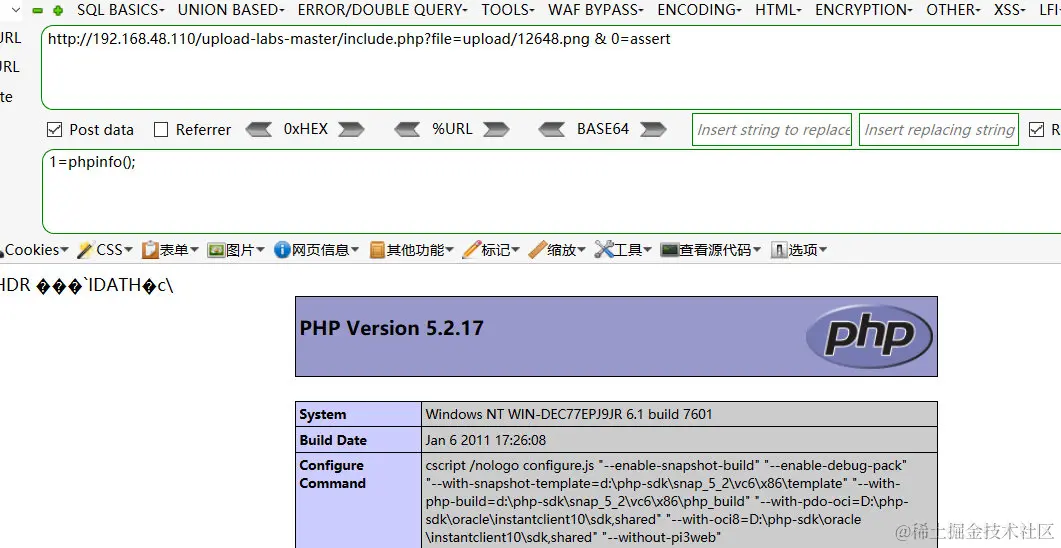Click the Build Date row label
Screen dimensions: 1061x548
[x=333, y=440]
